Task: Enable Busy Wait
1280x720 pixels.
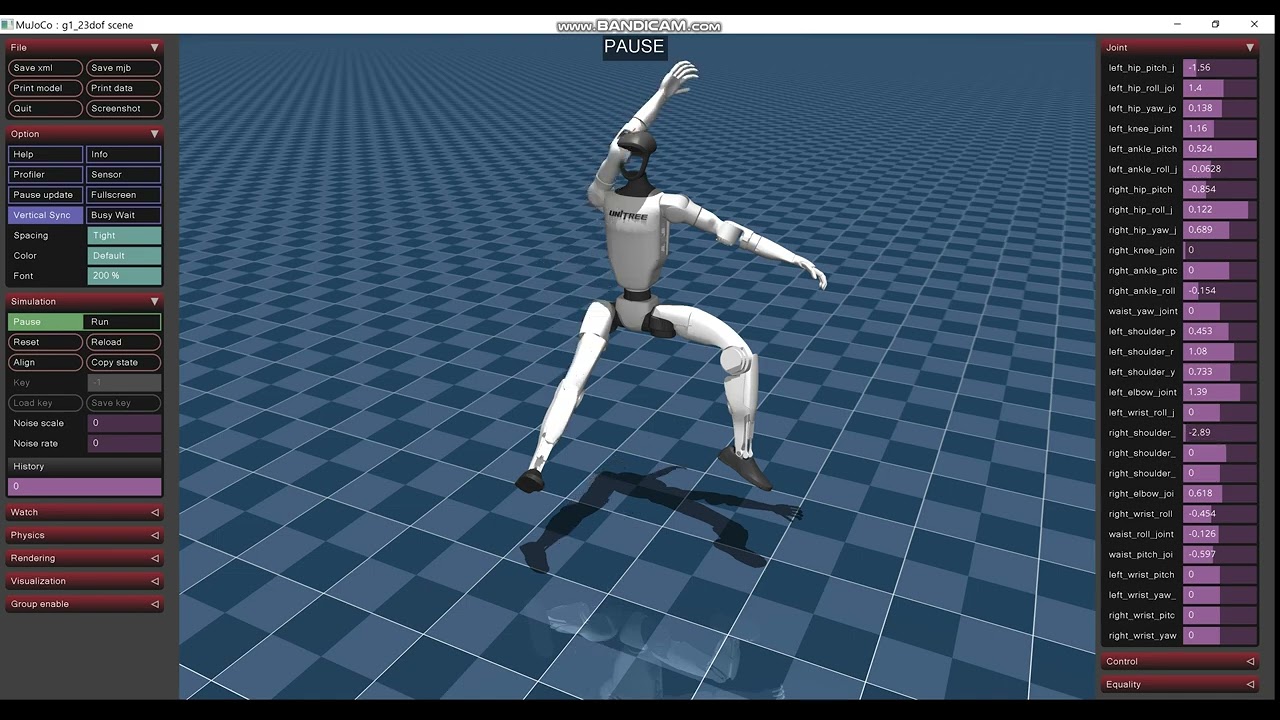Action: click(123, 215)
